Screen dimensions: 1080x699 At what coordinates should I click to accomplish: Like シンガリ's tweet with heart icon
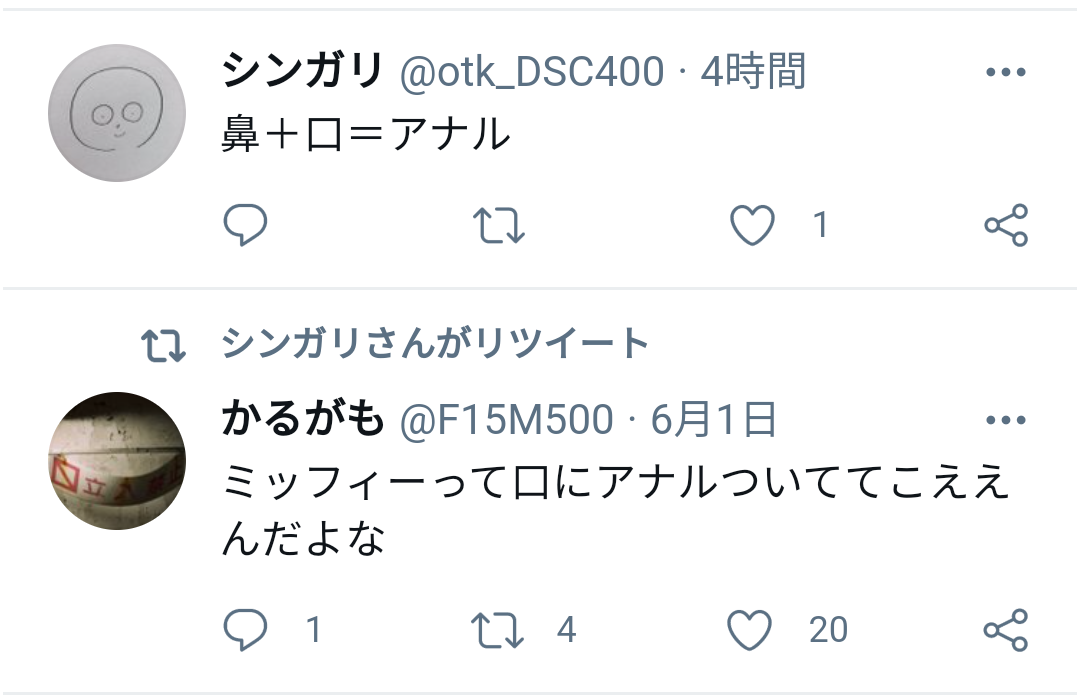coord(752,225)
